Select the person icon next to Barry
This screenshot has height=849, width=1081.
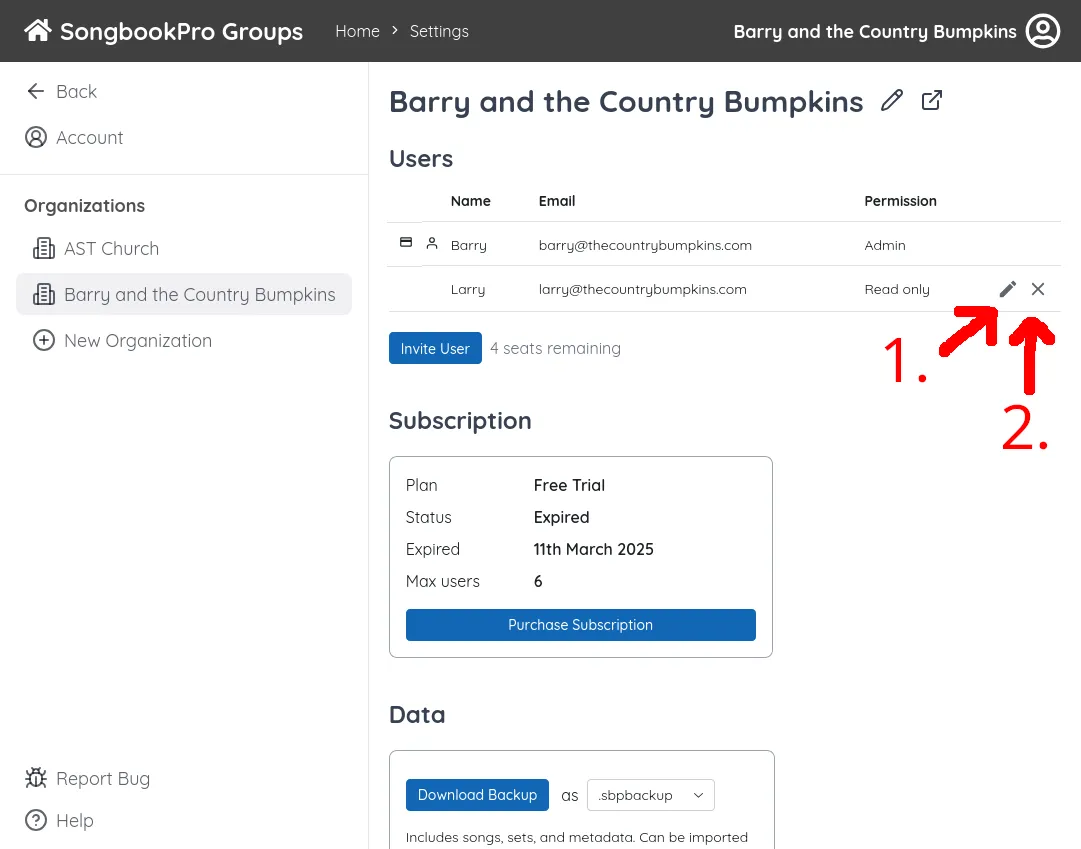point(433,243)
